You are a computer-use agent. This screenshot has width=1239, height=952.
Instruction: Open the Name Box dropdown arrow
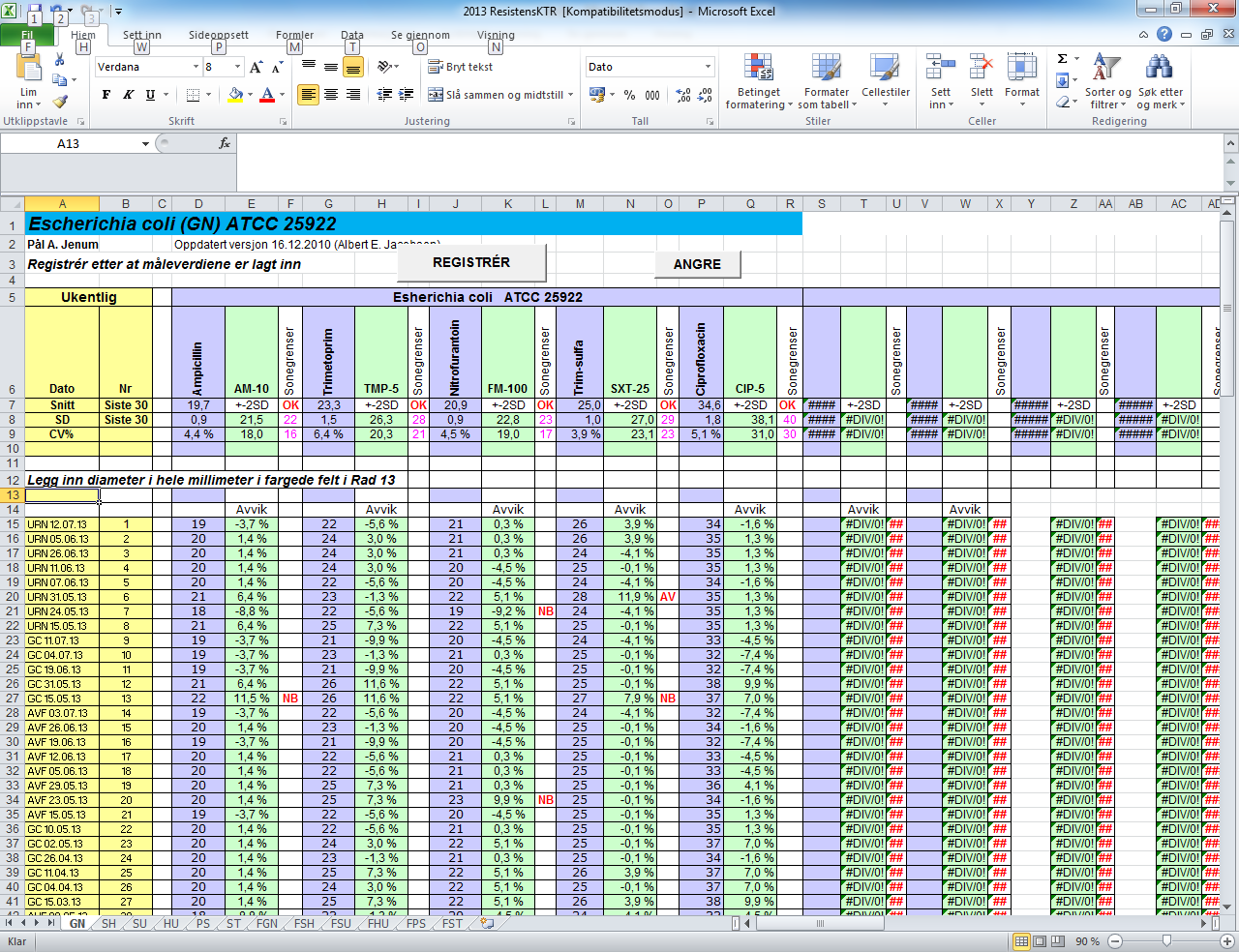tap(145, 143)
